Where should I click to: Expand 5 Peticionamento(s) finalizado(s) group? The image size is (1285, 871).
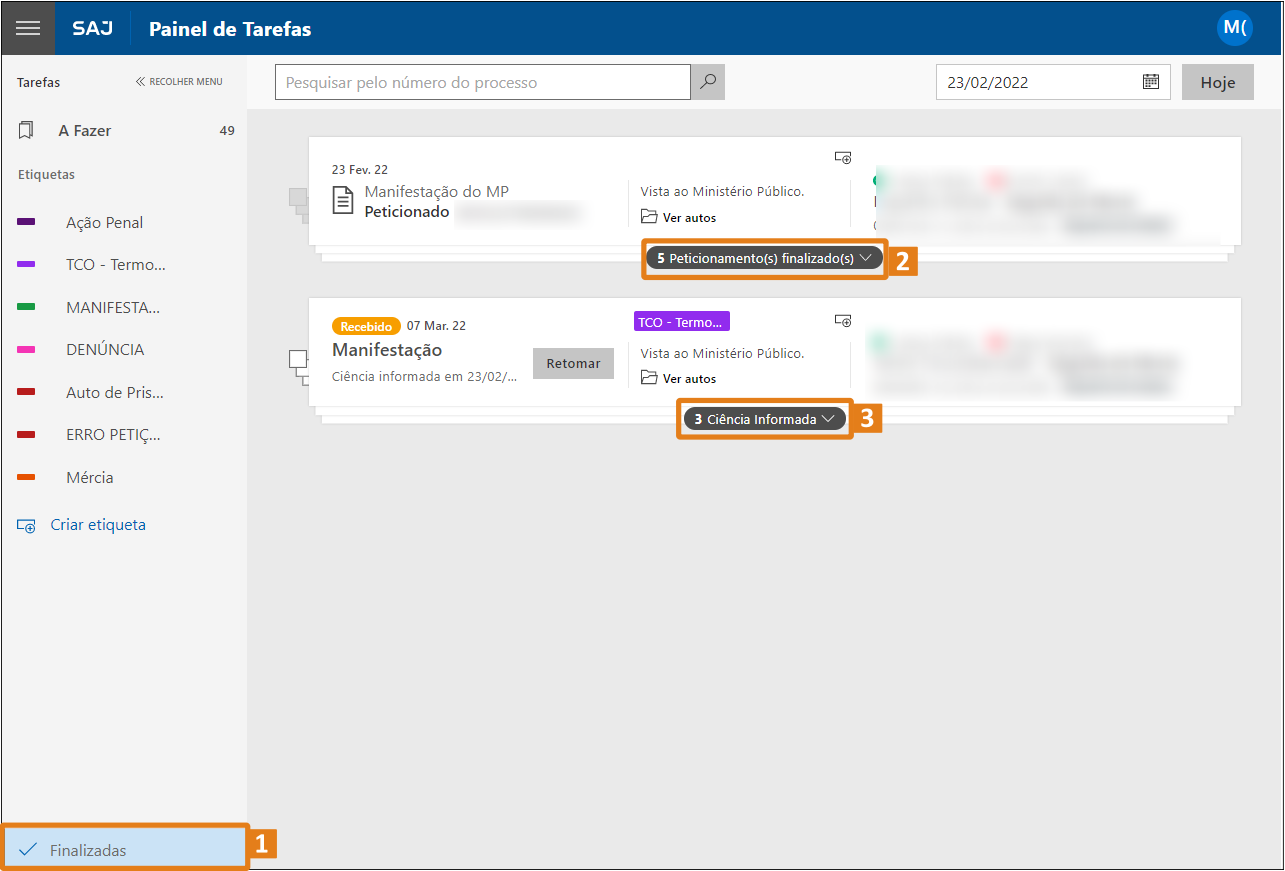(x=764, y=258)
